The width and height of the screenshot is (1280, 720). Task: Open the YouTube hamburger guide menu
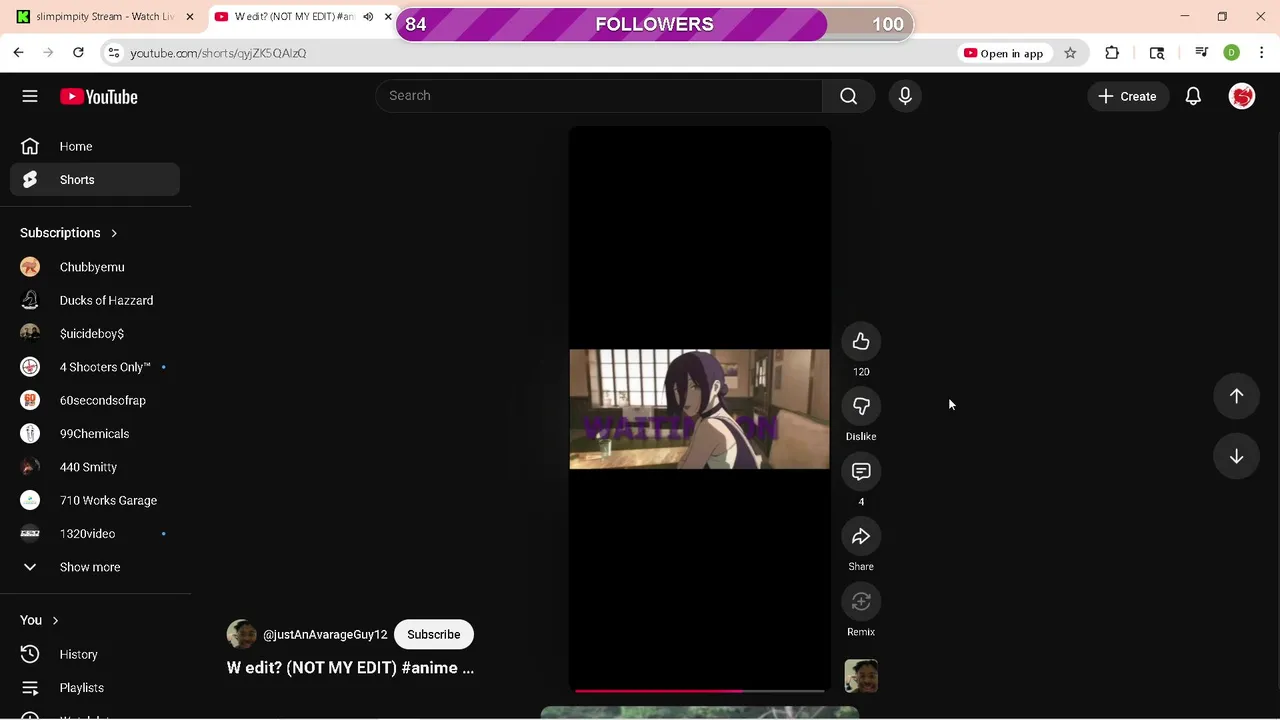coord(30,96)
